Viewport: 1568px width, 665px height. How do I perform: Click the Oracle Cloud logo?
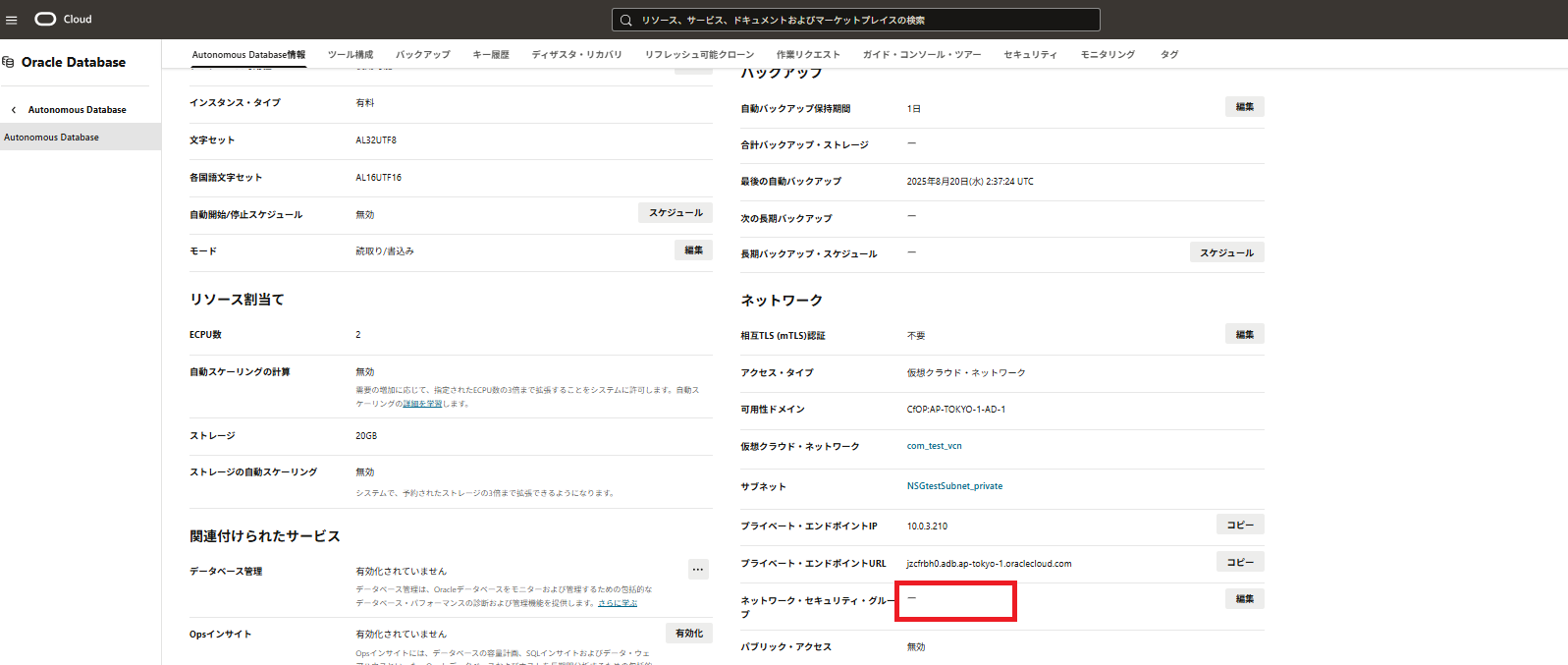[x=63, y=19]
